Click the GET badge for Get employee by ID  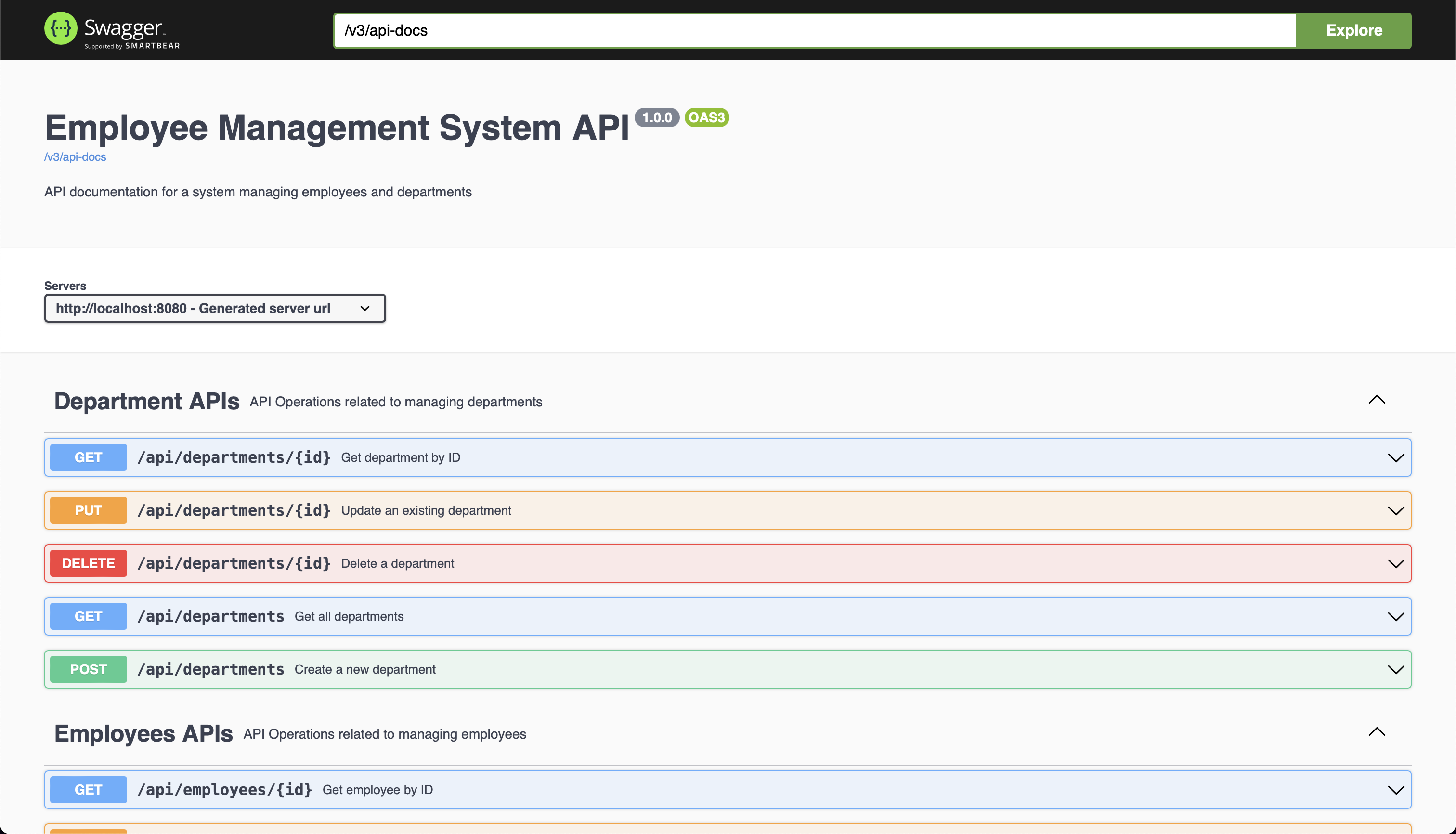pyautogui.click(x=88, y=790)
